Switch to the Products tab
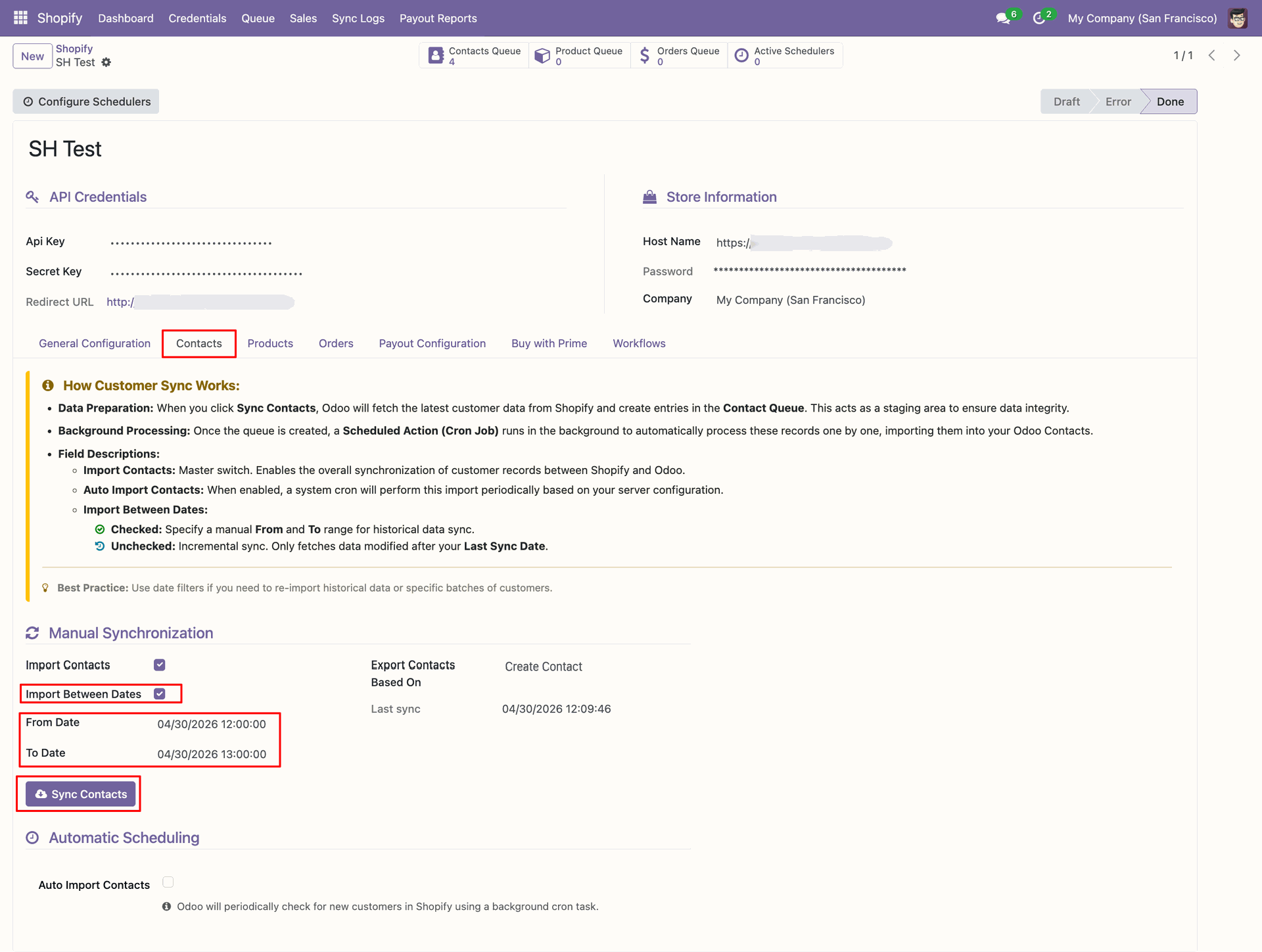Viewport: 1262px width, 952px height. [270, 343]
